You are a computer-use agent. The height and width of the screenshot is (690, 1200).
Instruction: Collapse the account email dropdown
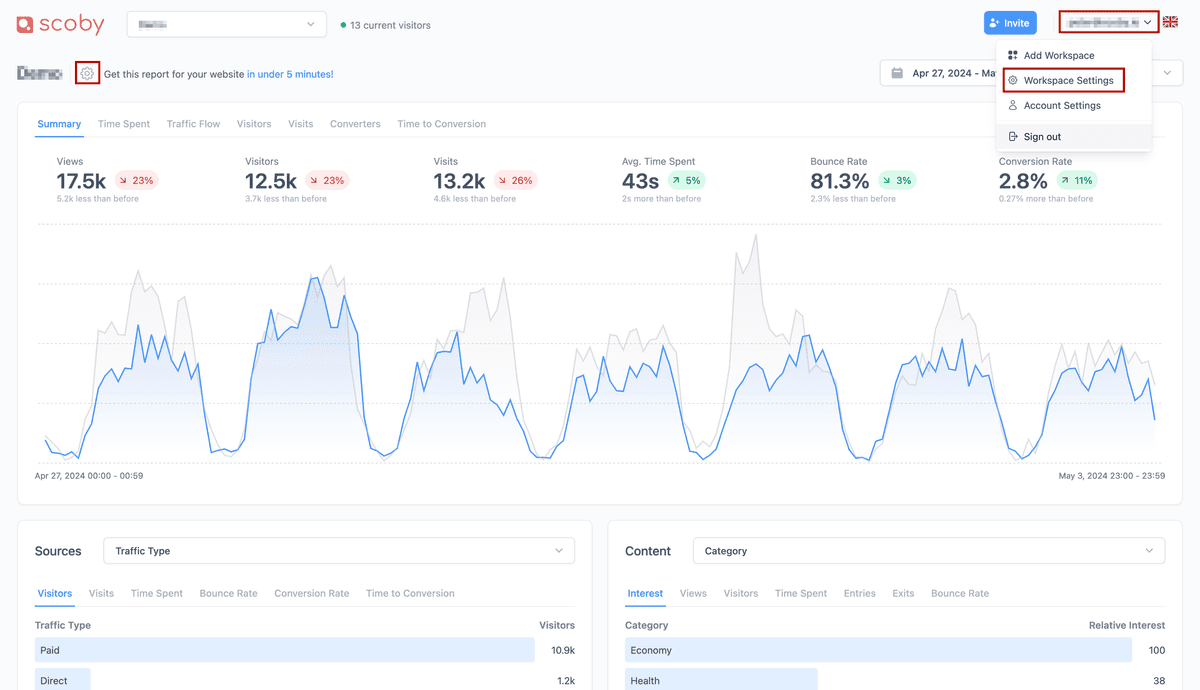click(1108, 22)
